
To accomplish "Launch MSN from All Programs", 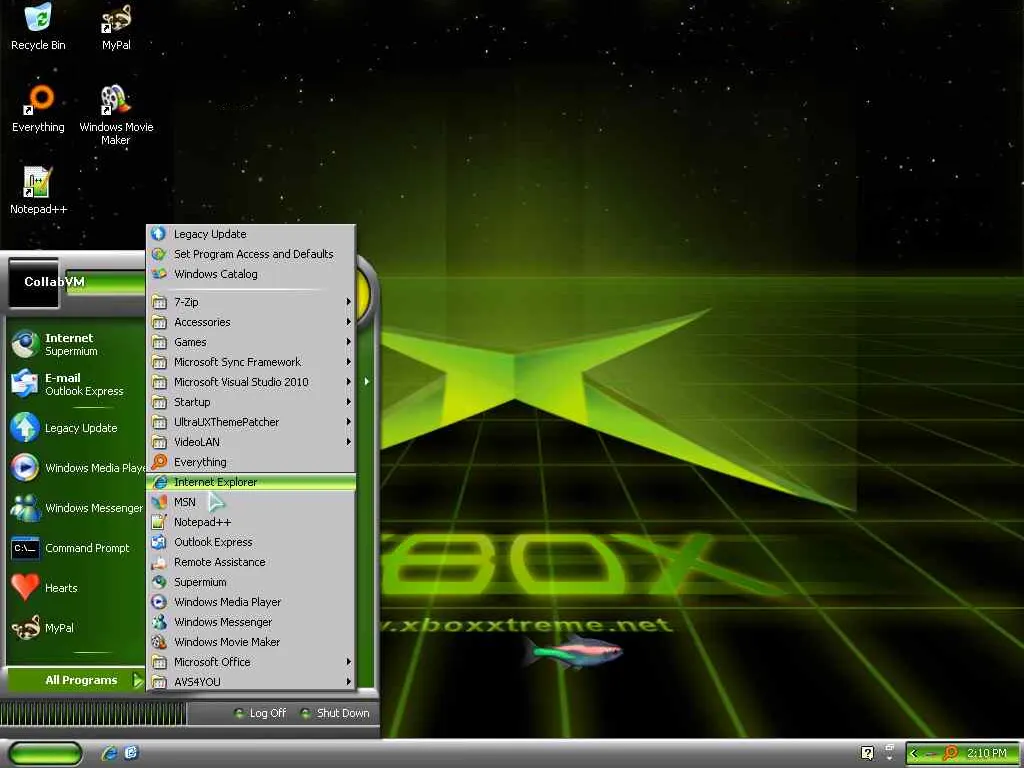I will (x=251, y=502).
